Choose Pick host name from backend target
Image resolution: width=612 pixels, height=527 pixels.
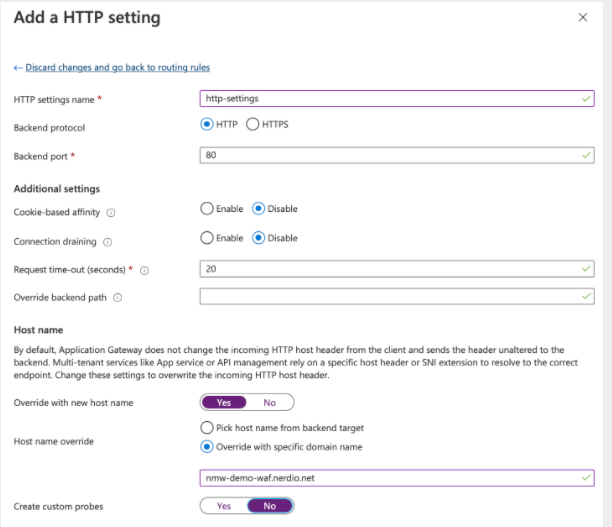point(206,428)
